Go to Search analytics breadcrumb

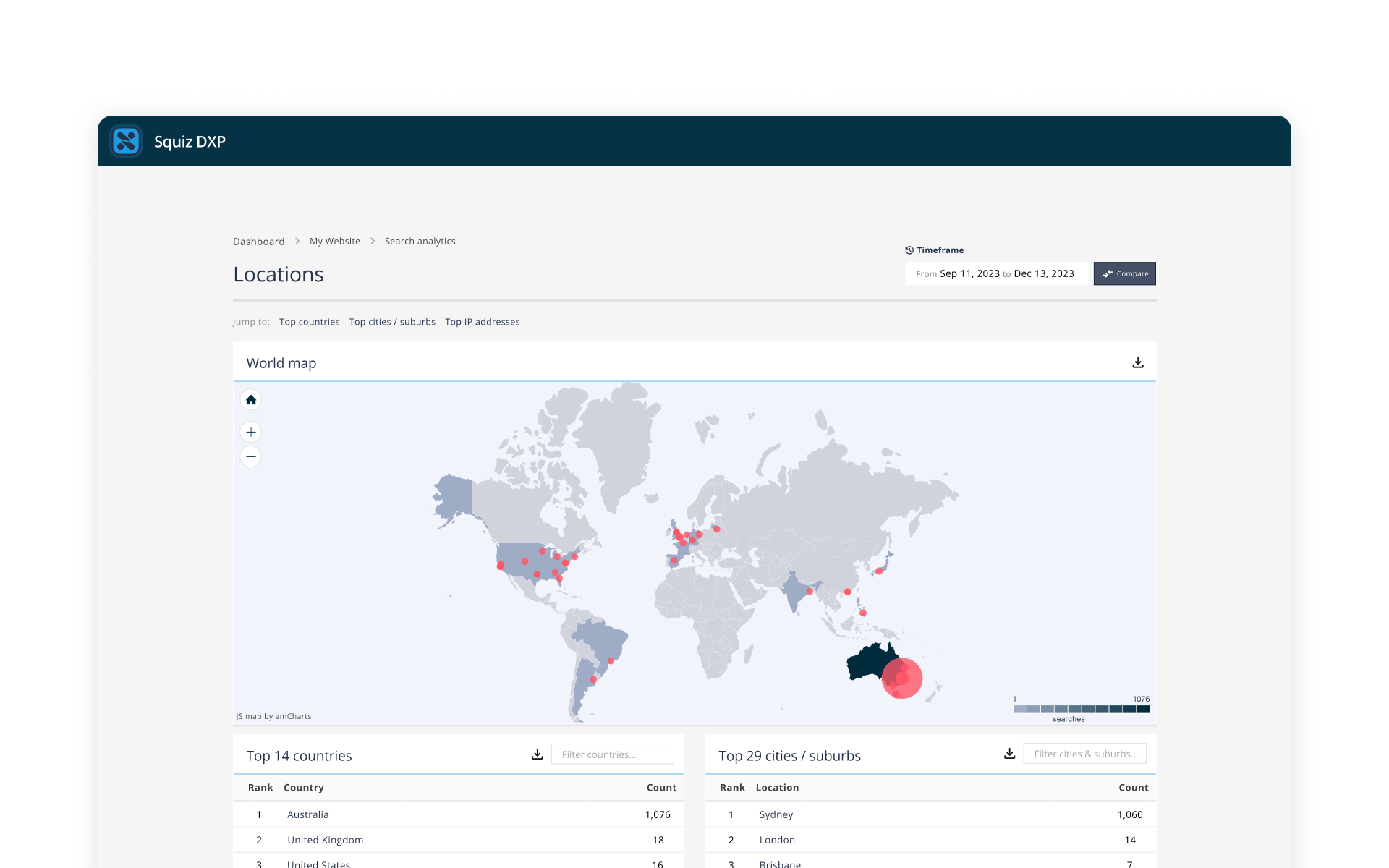click(x=420, y=242)
